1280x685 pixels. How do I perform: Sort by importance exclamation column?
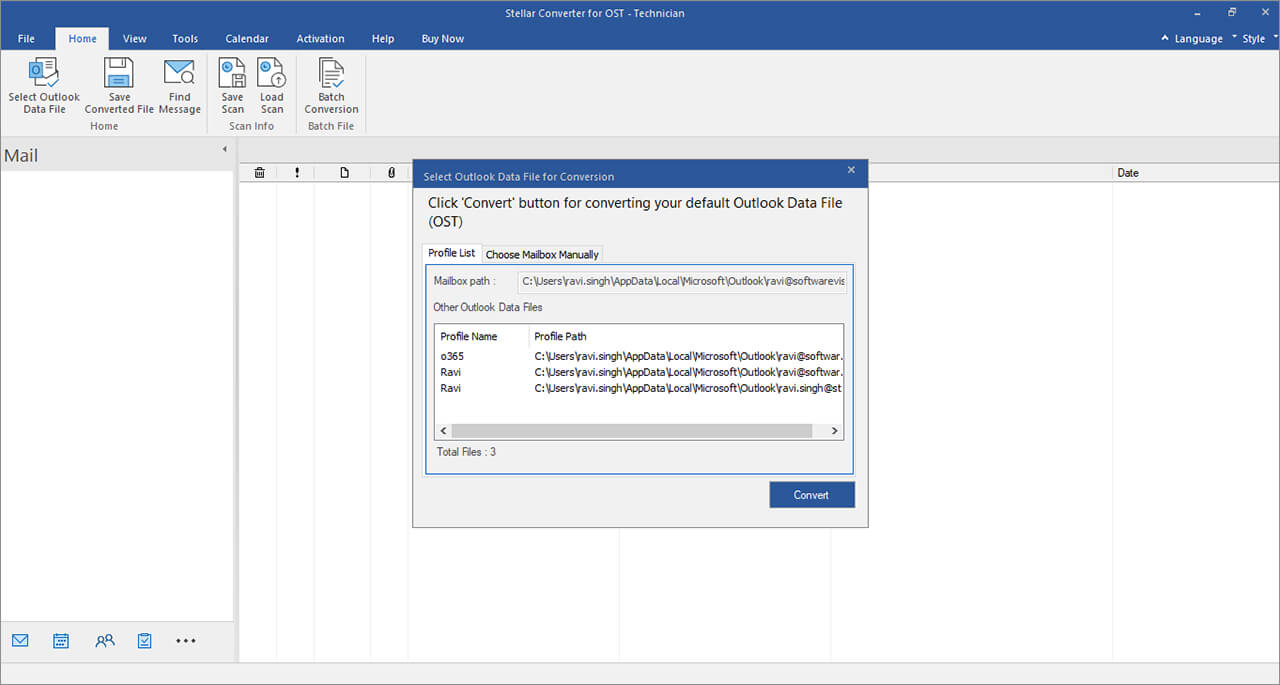(297, 173)
